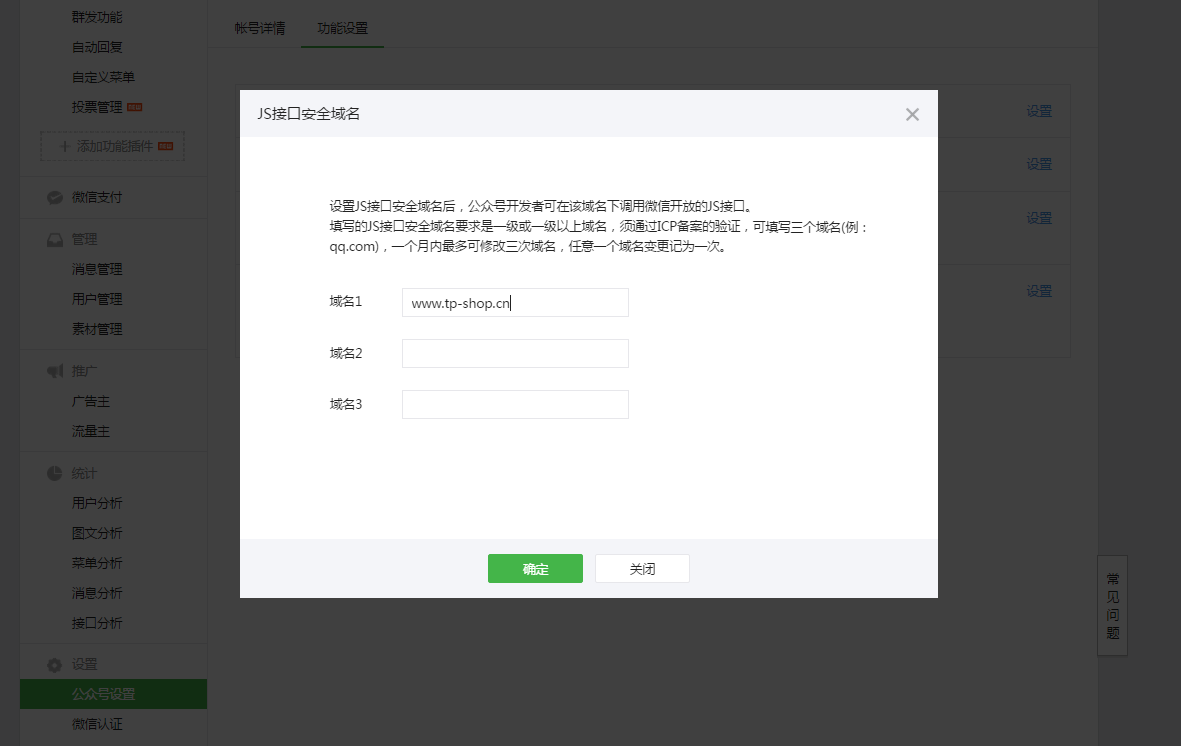This screenshot has height=746, width=1181.
Task: Go to 微信认证 in the sidebar
Action: point(97,724)
